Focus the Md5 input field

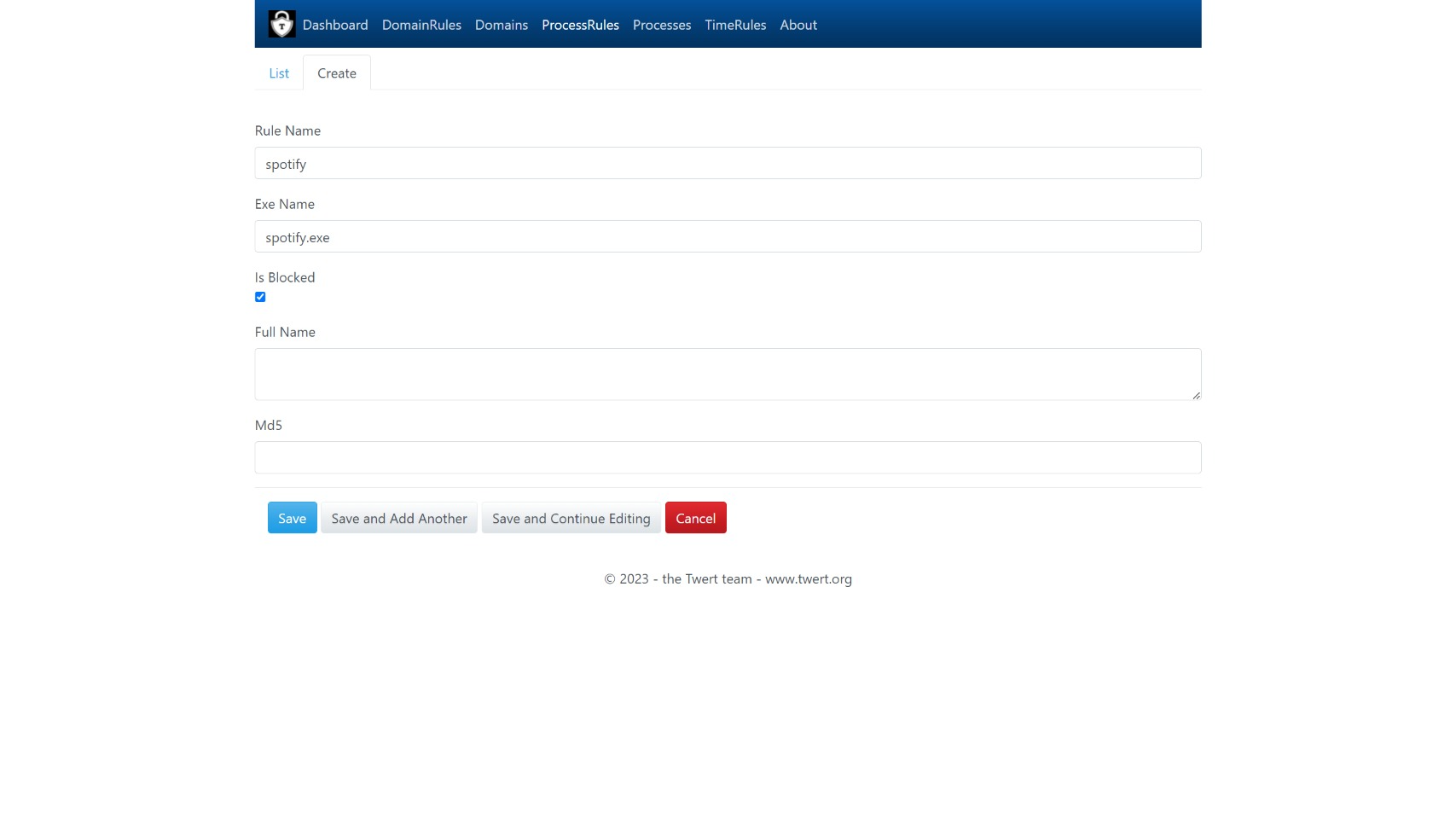(728, 457)
